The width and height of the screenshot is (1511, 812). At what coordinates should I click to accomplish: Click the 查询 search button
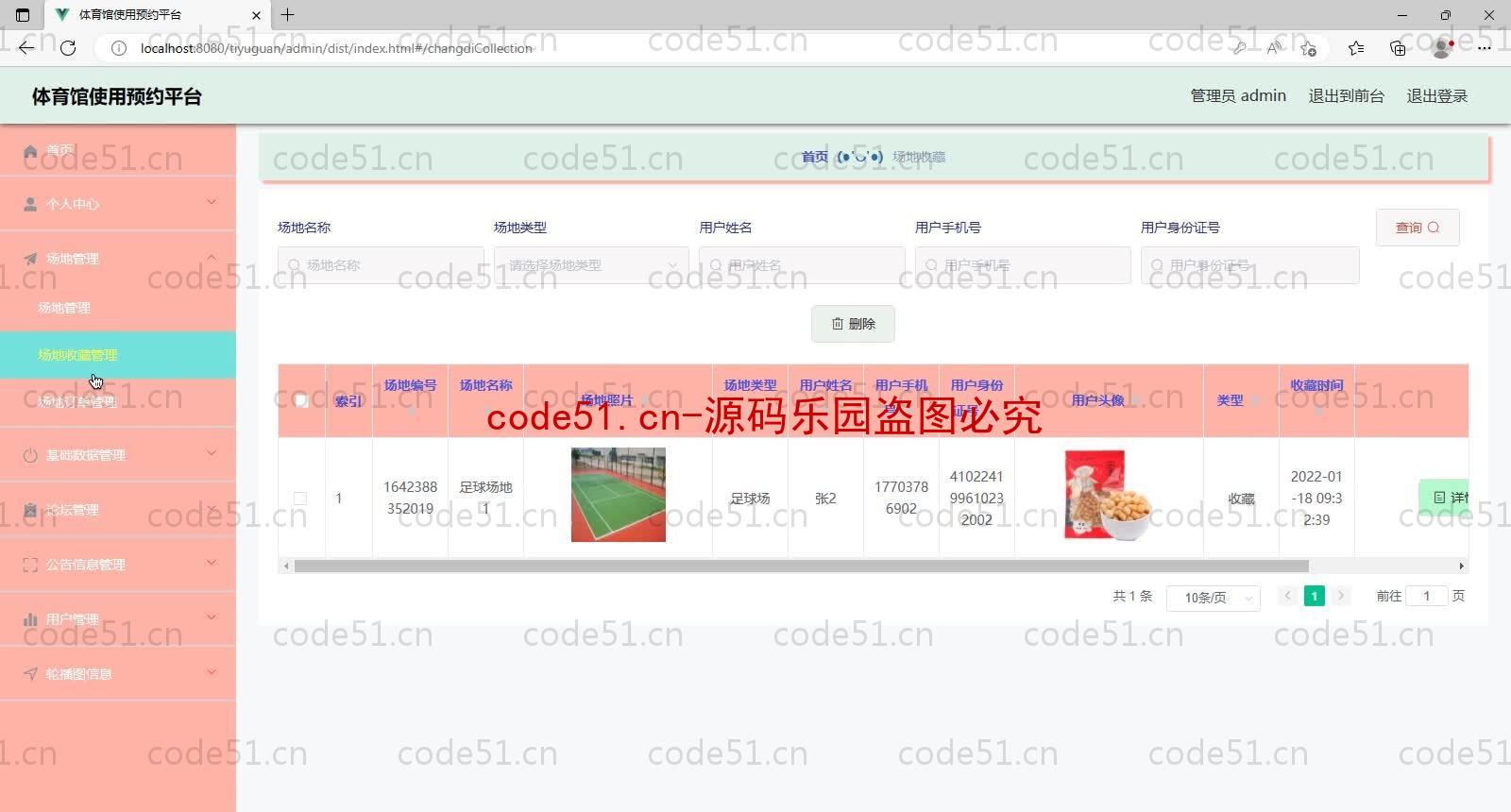1418,228
